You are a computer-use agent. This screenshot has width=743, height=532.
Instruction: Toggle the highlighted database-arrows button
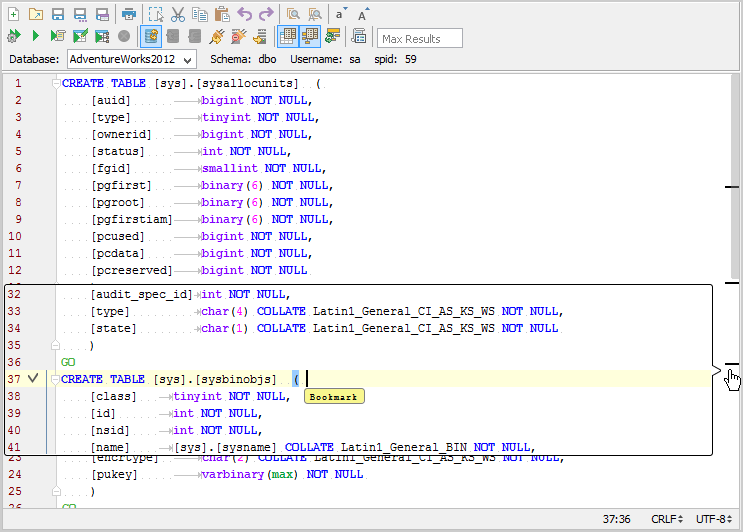pos(151,36)
